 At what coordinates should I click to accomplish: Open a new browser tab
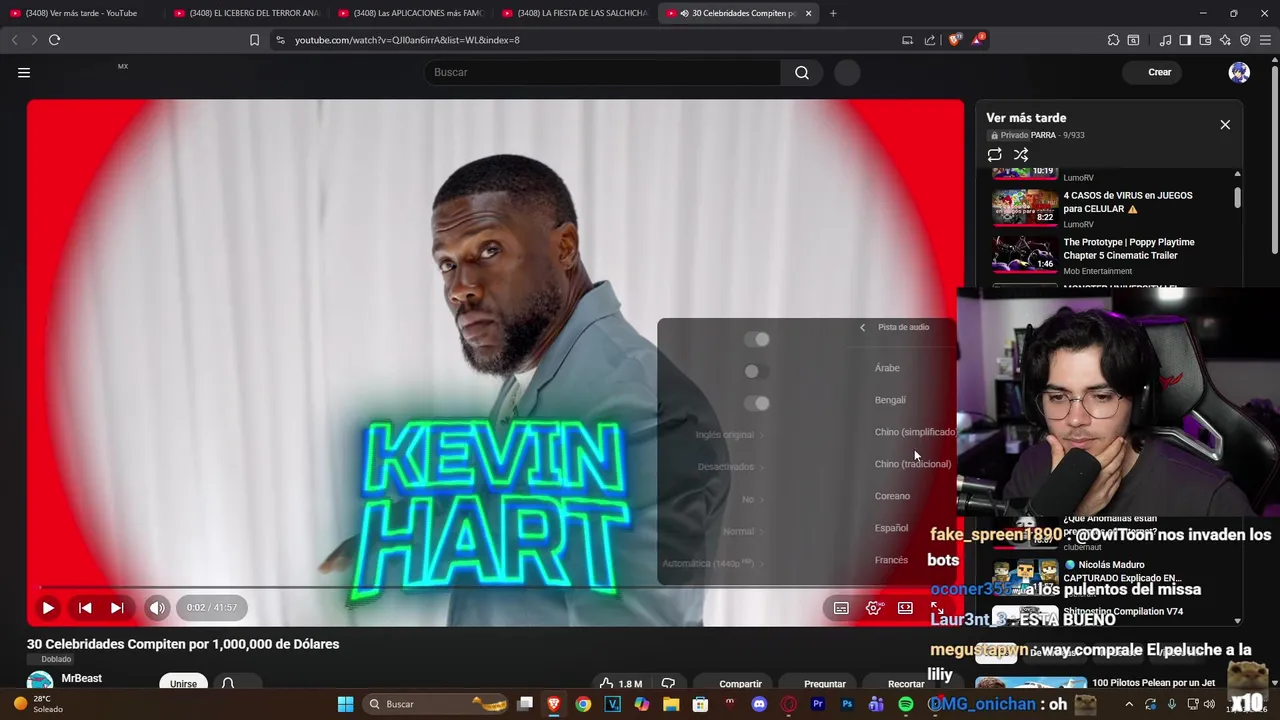tap(833, 13)
